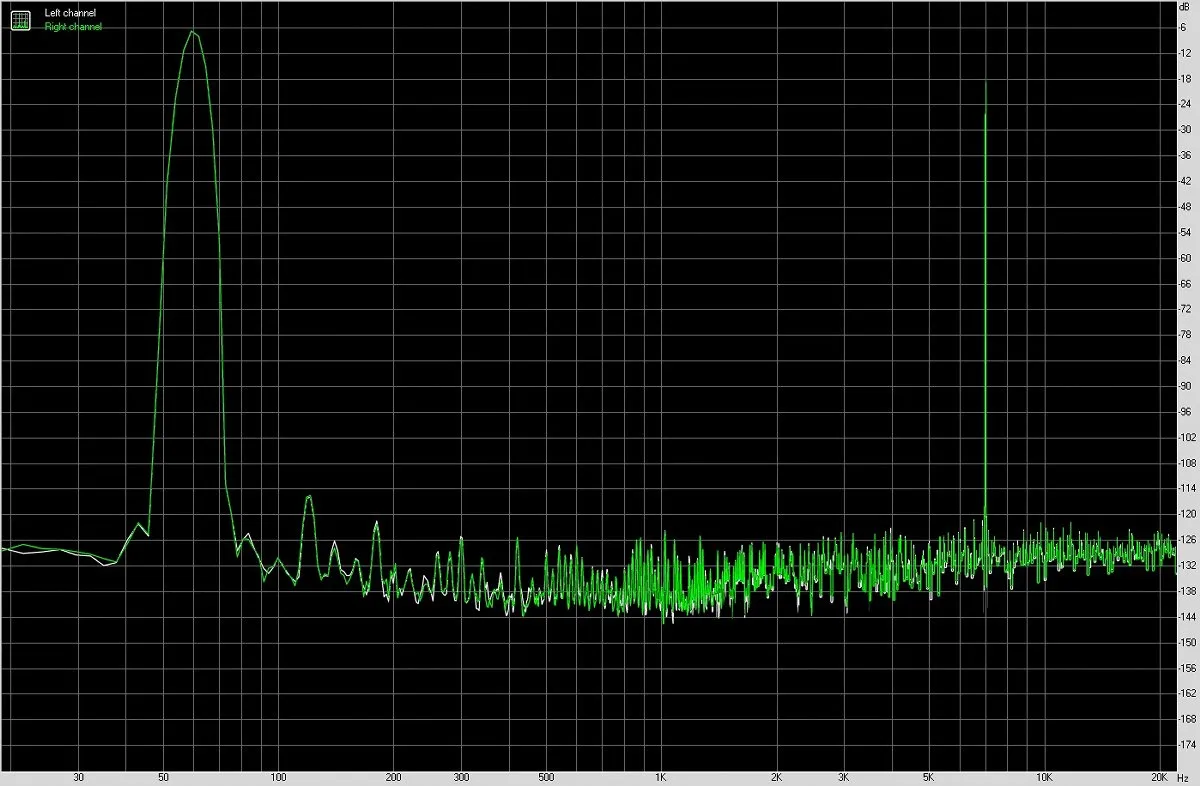Click the "-132" dB scale value
Screen dimensions: 1200x786
coord(1185,566)
